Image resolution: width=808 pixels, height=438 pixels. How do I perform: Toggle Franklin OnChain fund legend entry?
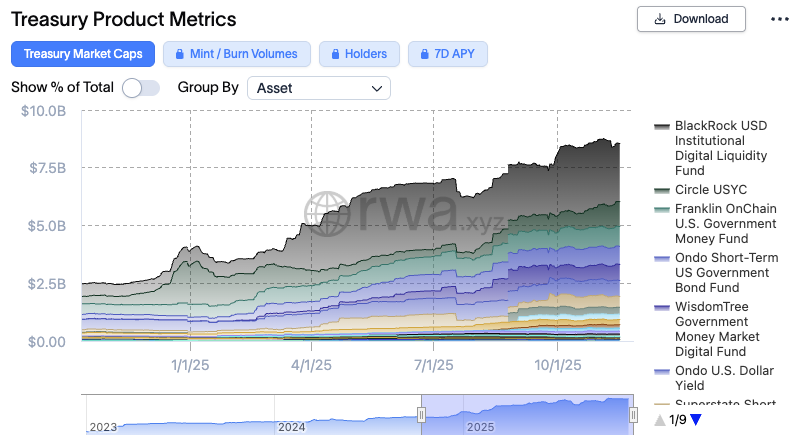[725, 223]
